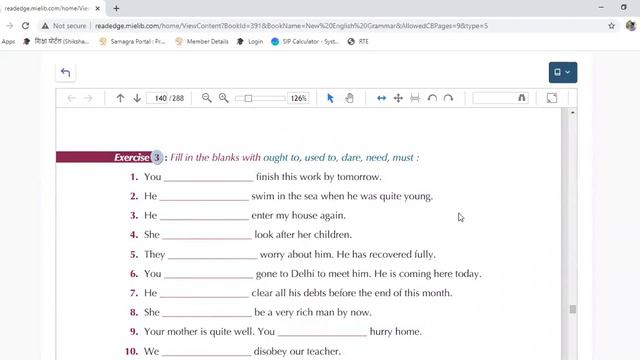Click the zoom slider handle
Image resolution: width=640 pixels, height=360 pixels.
tap(248, 98)
